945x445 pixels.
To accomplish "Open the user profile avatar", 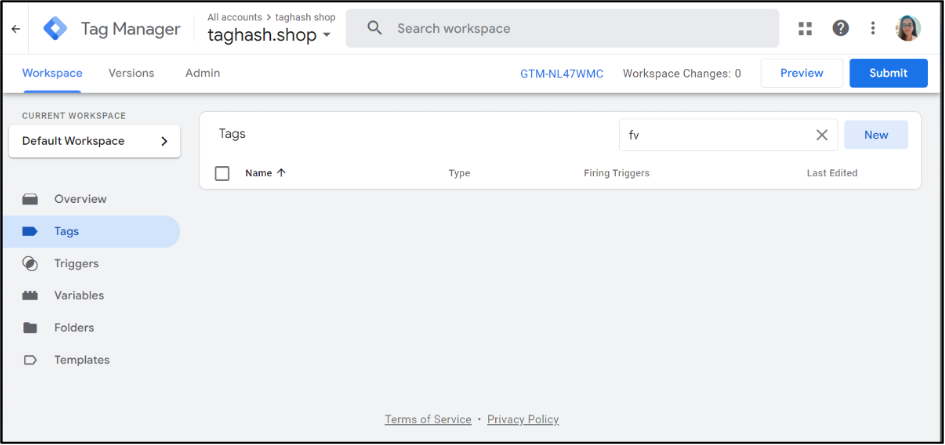I will click(908, 28).
